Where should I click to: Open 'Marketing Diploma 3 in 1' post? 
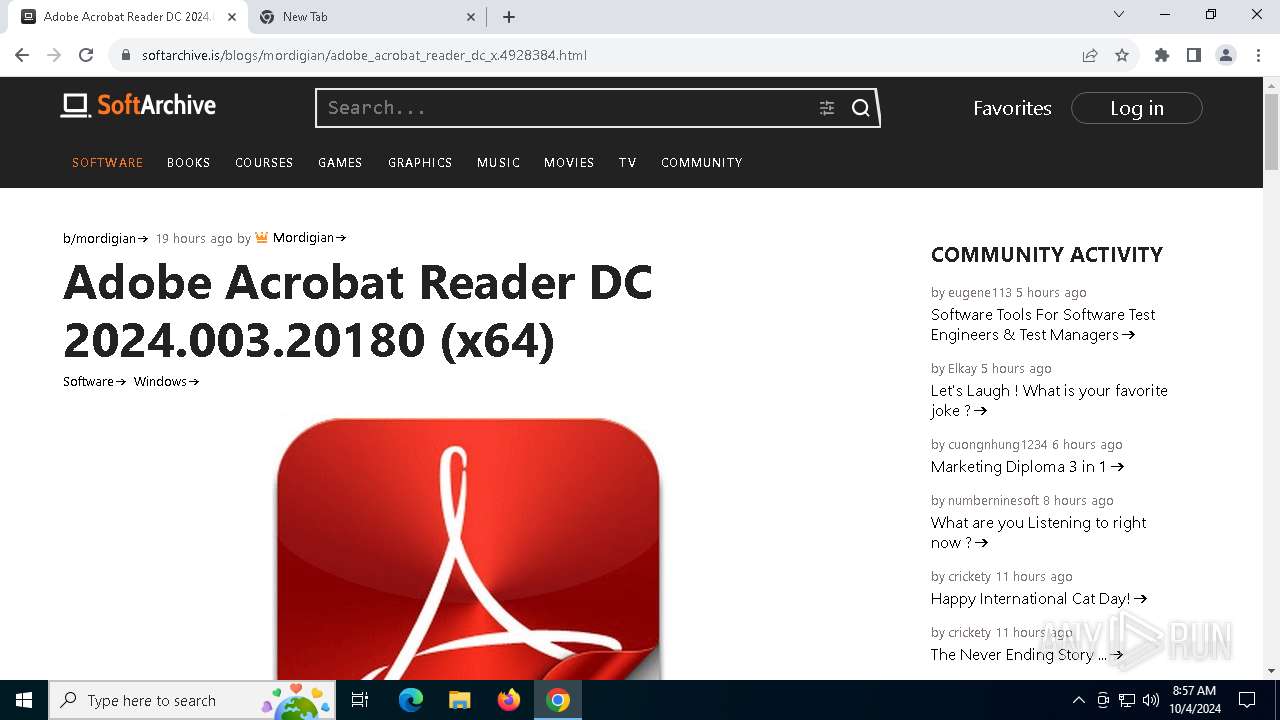coord(1027,466)
